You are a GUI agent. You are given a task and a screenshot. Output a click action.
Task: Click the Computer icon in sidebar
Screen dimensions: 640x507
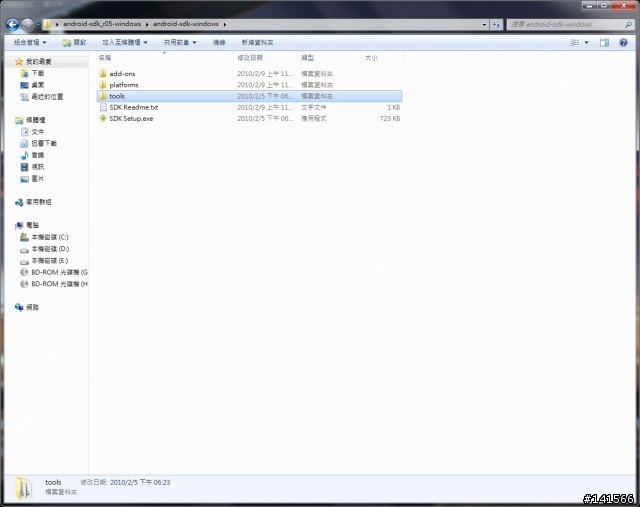19,225
